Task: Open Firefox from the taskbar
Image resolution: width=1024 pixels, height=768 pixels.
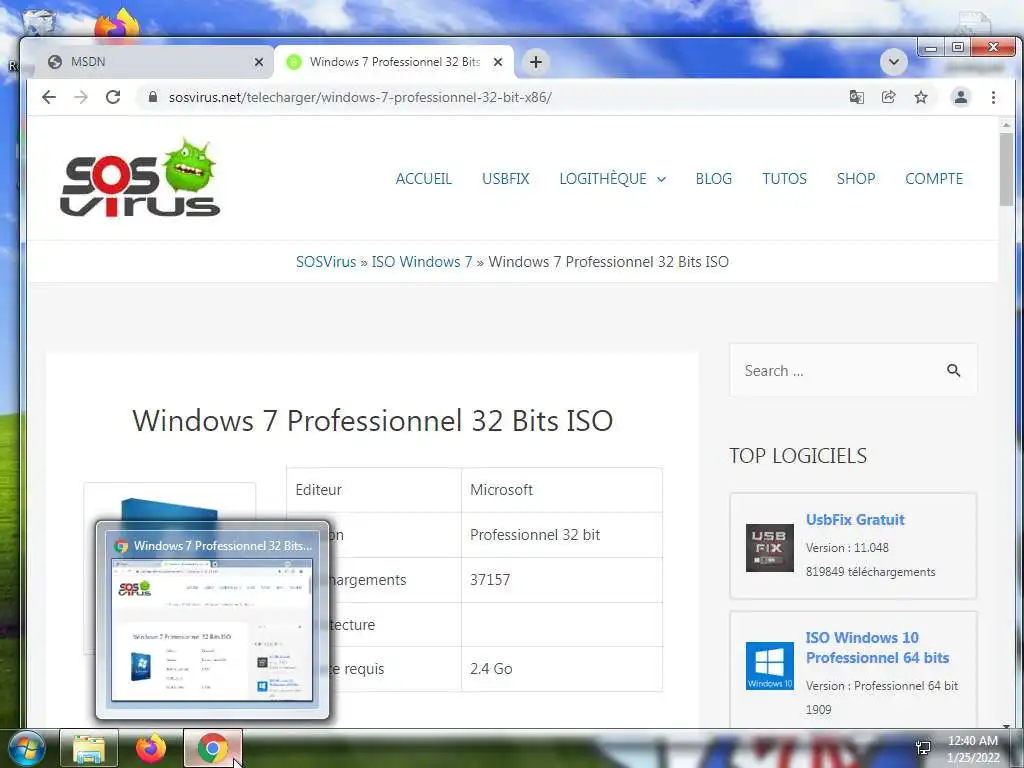Action: 151,748
